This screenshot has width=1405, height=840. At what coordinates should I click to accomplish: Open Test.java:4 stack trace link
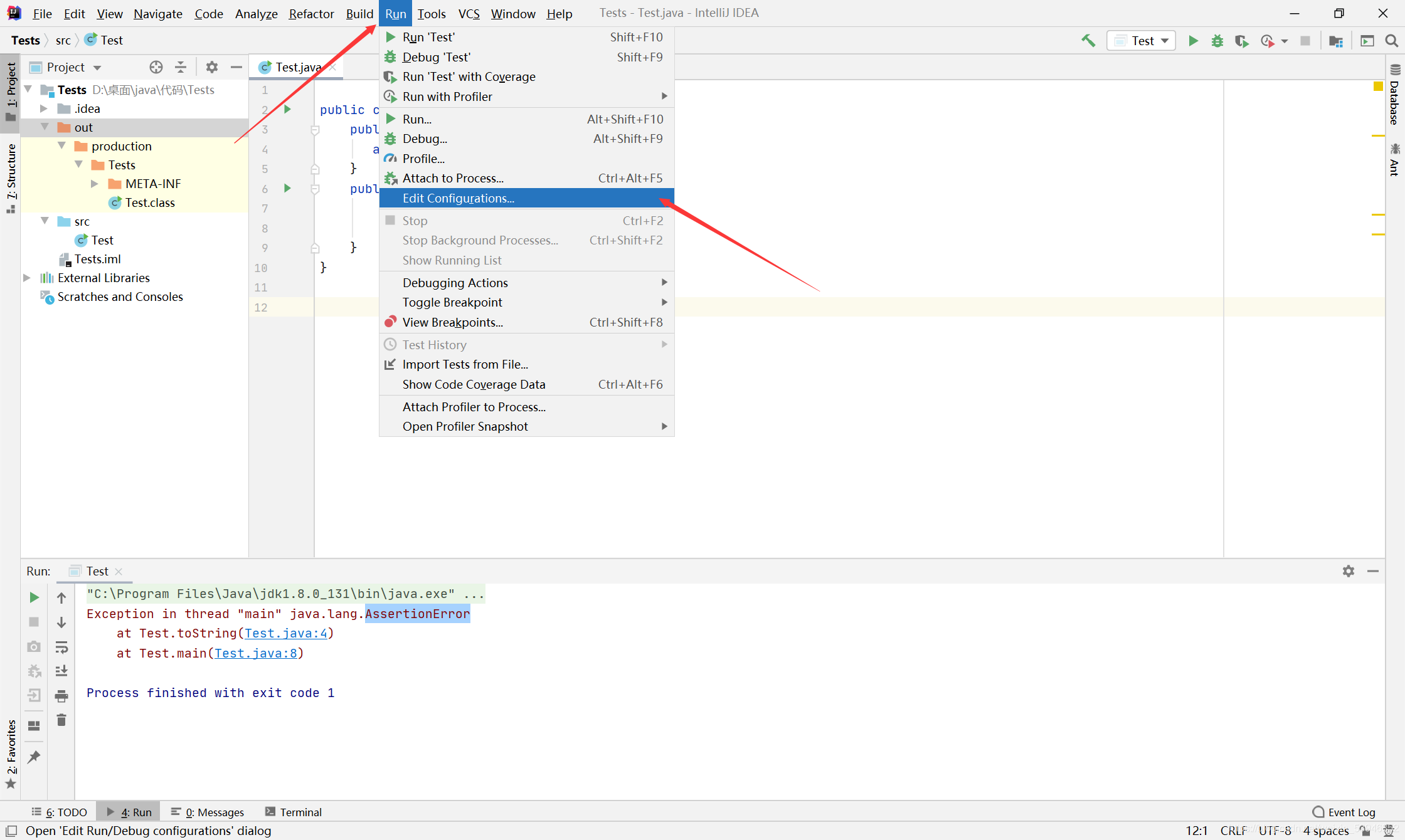click(285, 633)
